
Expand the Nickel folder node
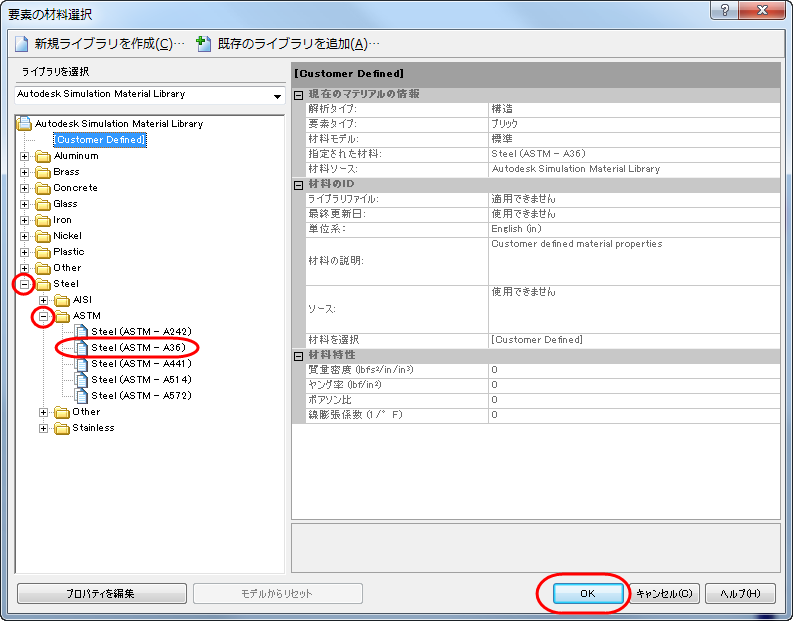click(24, 236)
